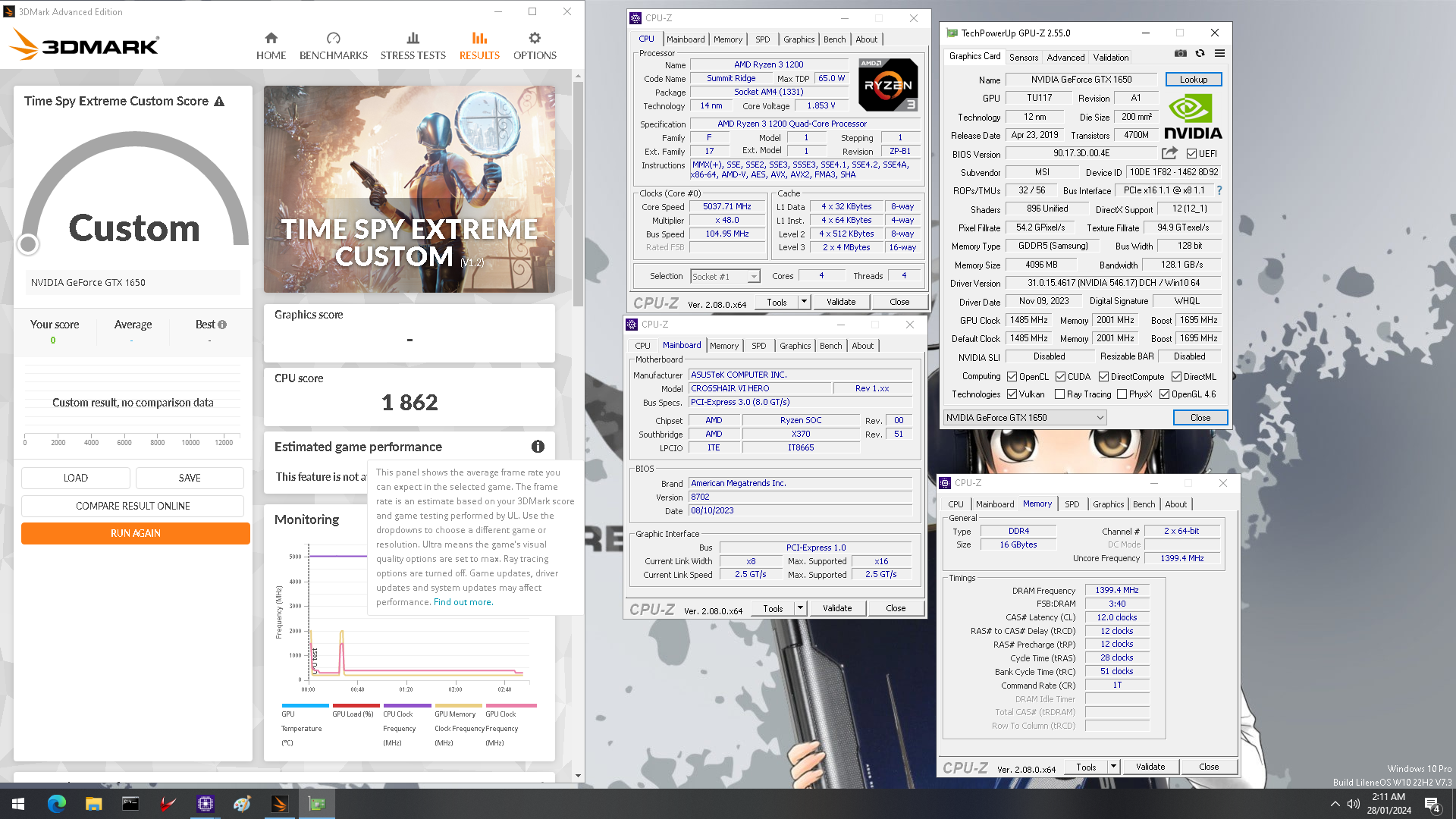
Task: Open the 3DMark RESULTS section
Action: (479, 46)
